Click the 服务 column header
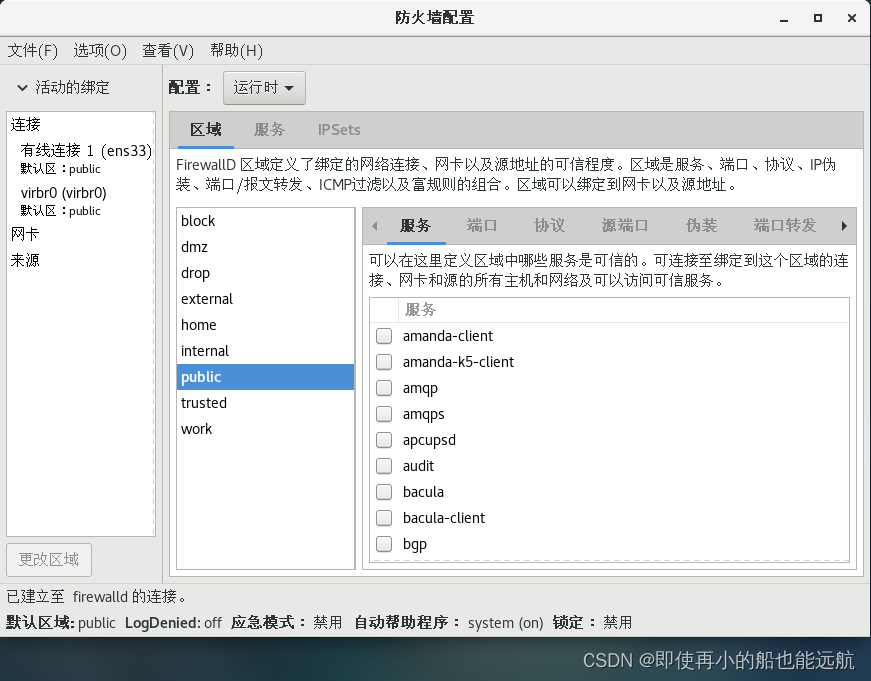 tap(623, 310)
